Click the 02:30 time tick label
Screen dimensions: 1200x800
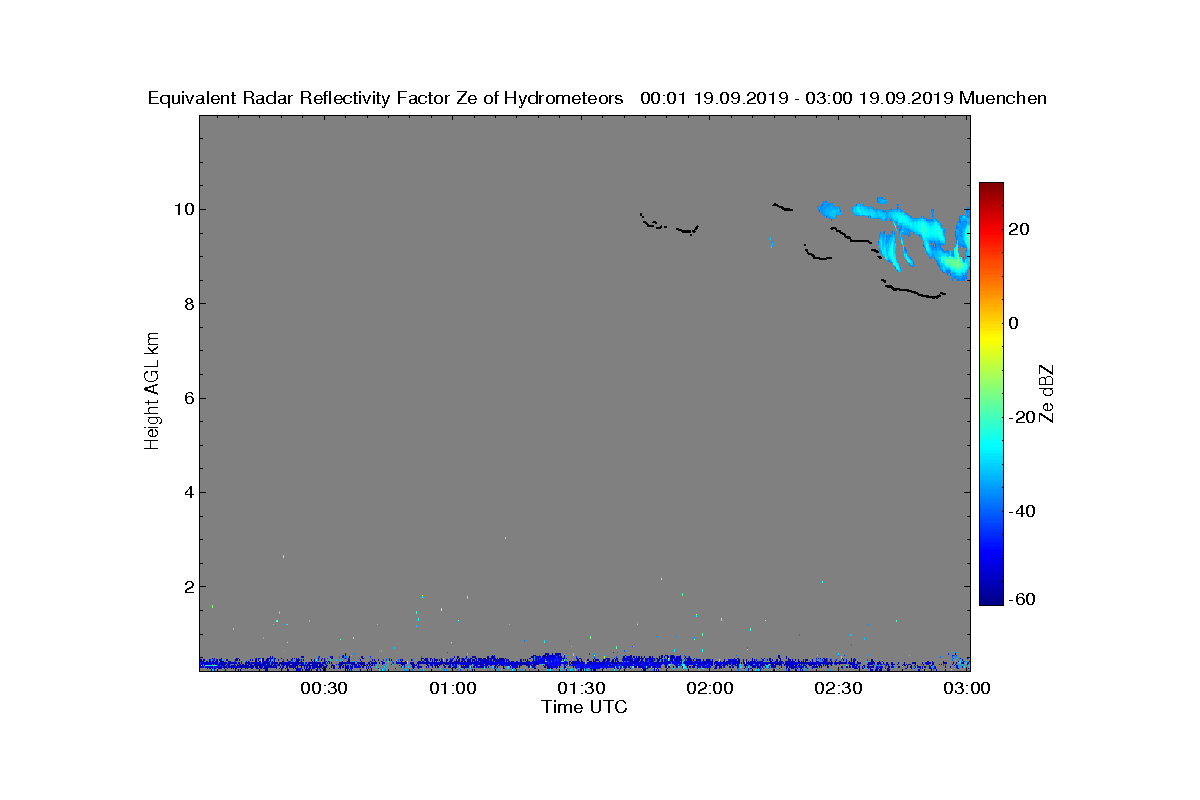click(840, 688)
